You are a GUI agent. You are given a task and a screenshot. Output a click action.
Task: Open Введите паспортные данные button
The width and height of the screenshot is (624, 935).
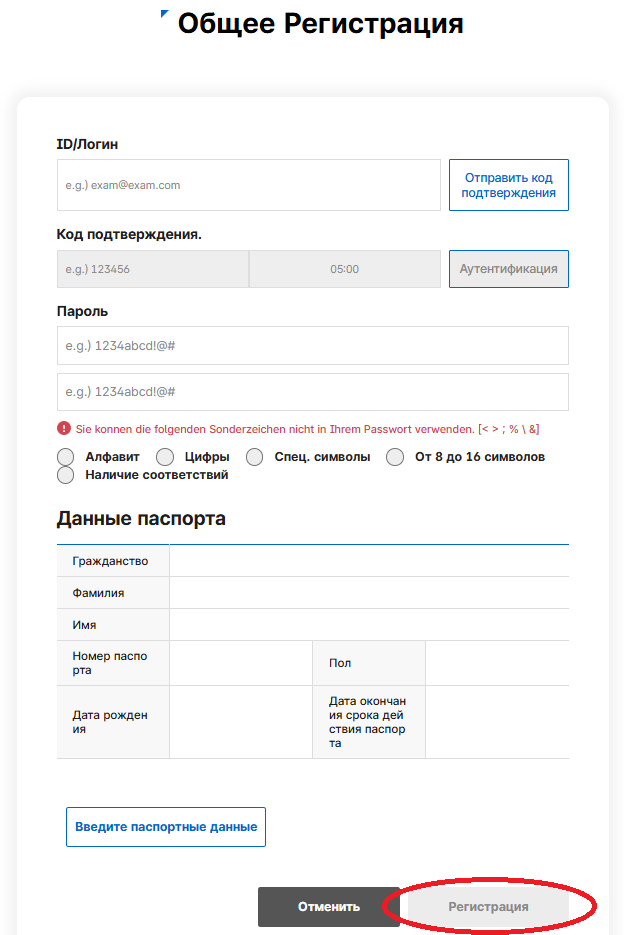[x=166, y=826]
